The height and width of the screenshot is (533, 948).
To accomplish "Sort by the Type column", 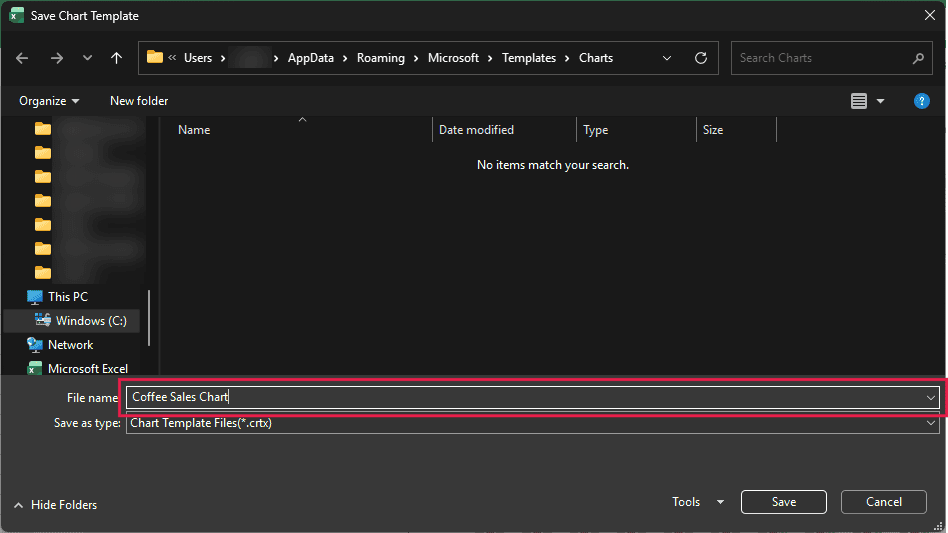I will point(596,130).
